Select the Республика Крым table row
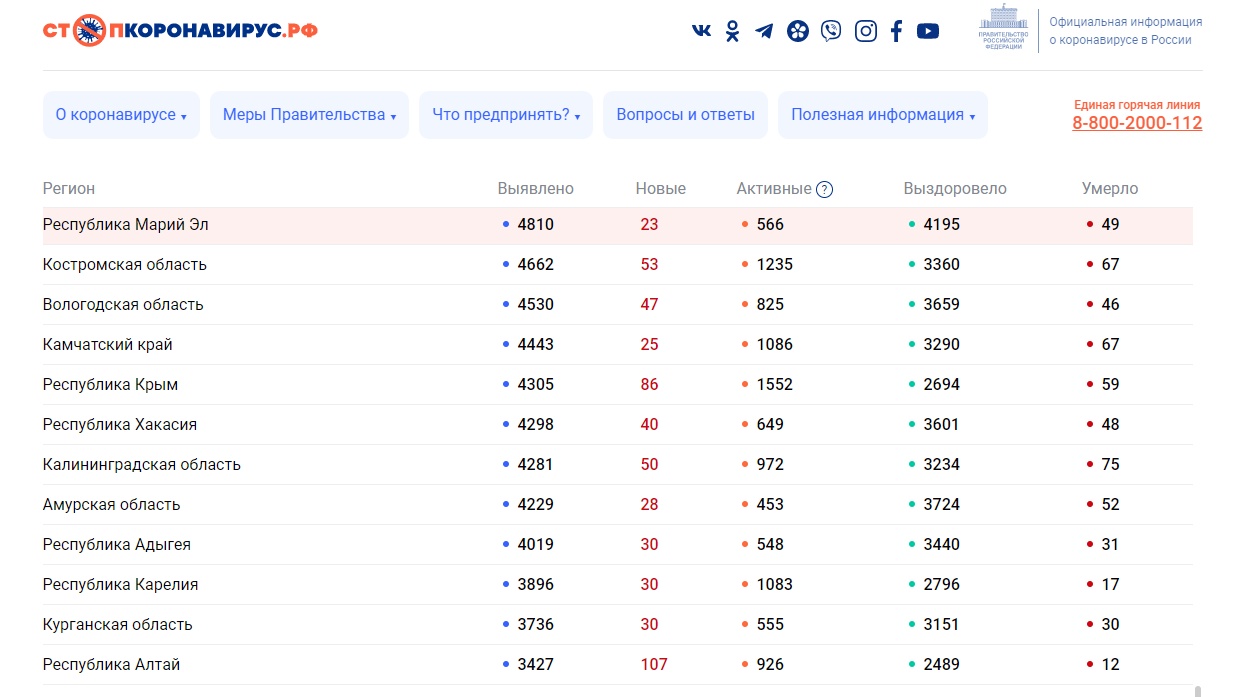This screenshot has height=697, width=1235. coord(110,385)
